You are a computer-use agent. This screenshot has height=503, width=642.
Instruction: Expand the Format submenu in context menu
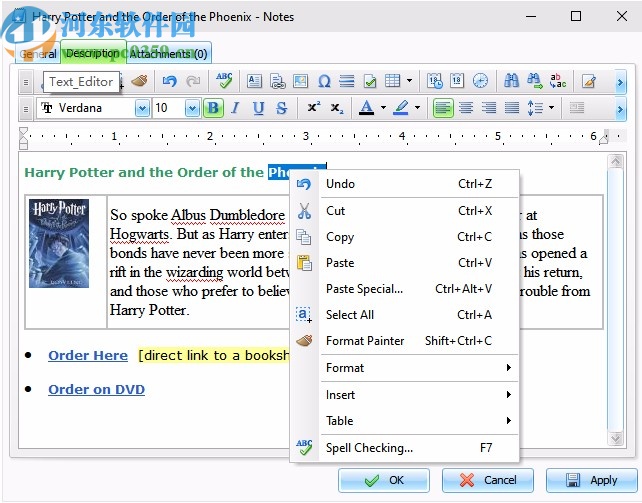click(x=419, y=368)
